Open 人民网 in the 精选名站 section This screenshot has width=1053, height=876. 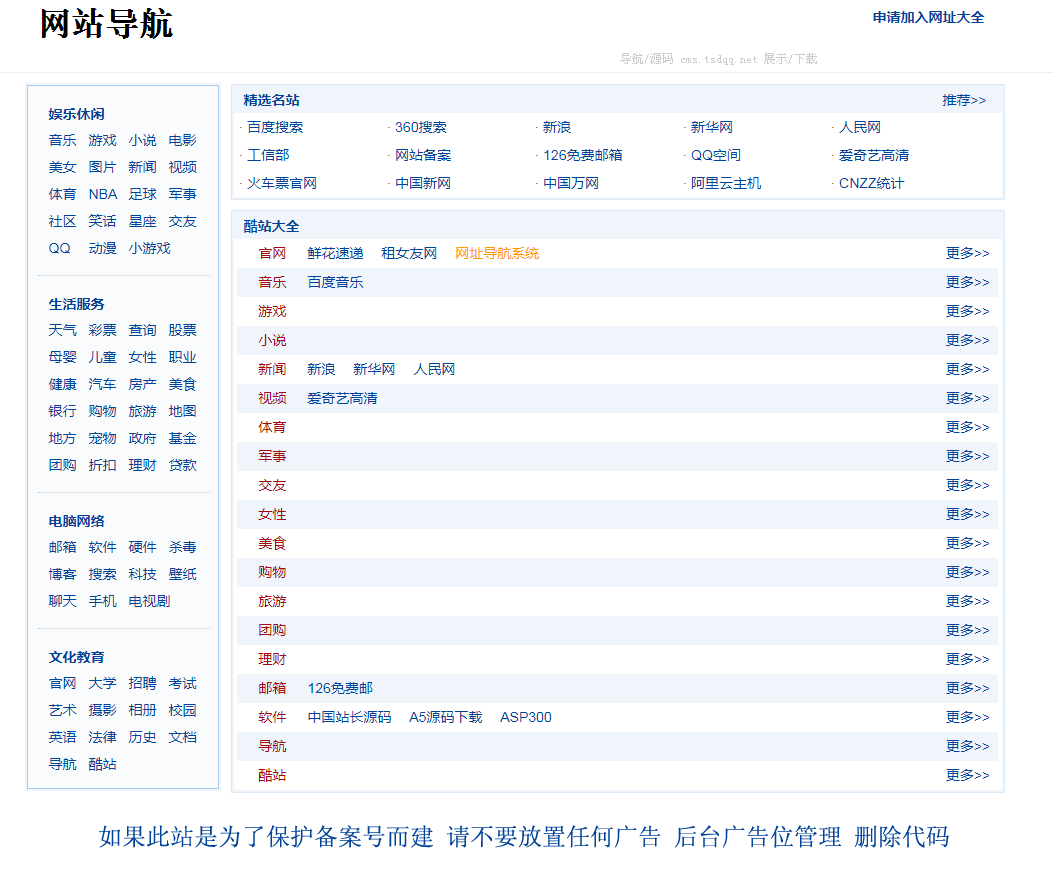pos(860,127)
